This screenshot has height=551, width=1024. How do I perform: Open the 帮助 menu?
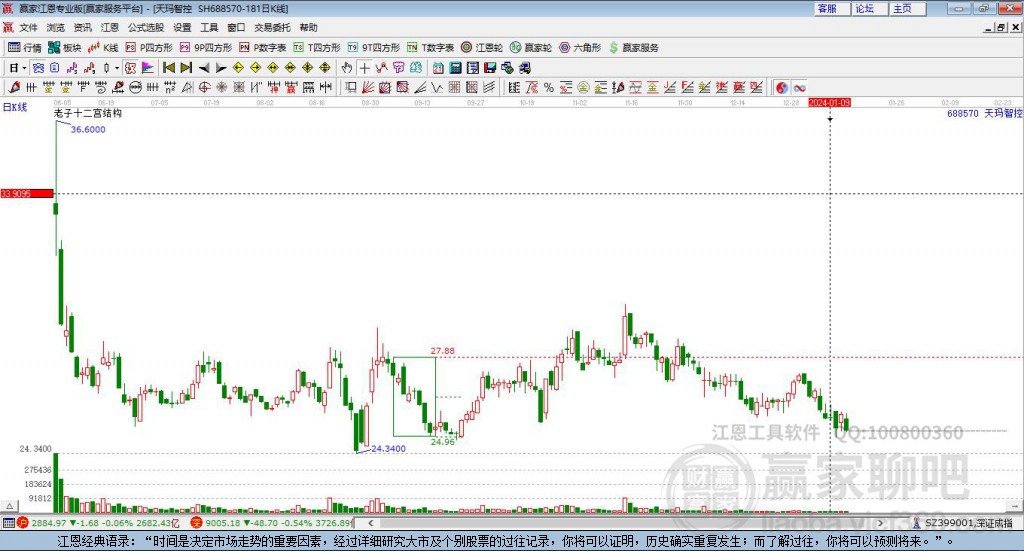308,27
